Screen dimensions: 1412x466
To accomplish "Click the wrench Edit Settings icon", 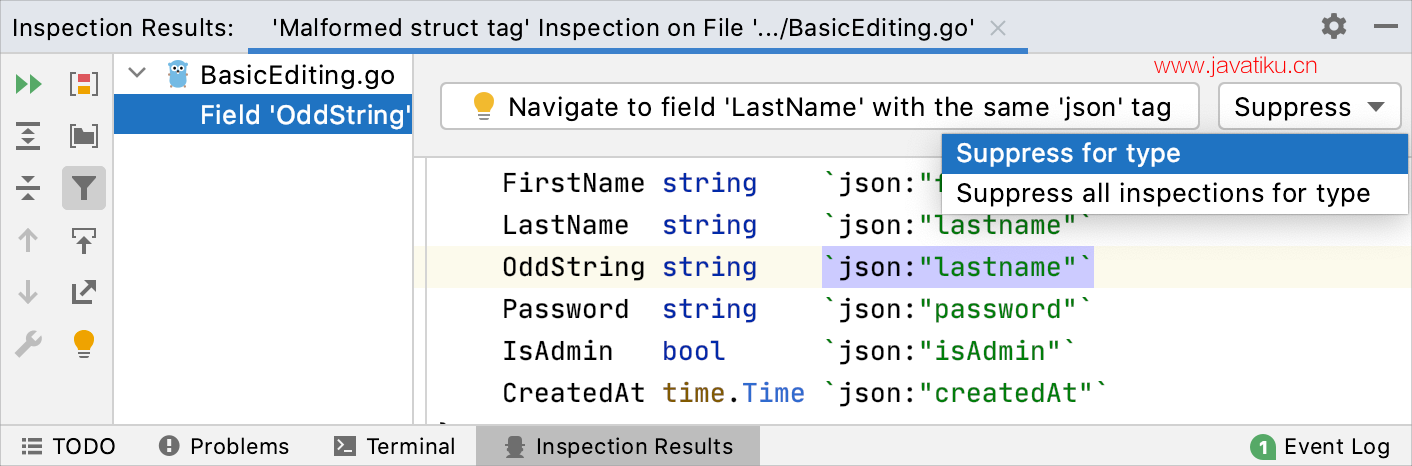I will point(29,344).
